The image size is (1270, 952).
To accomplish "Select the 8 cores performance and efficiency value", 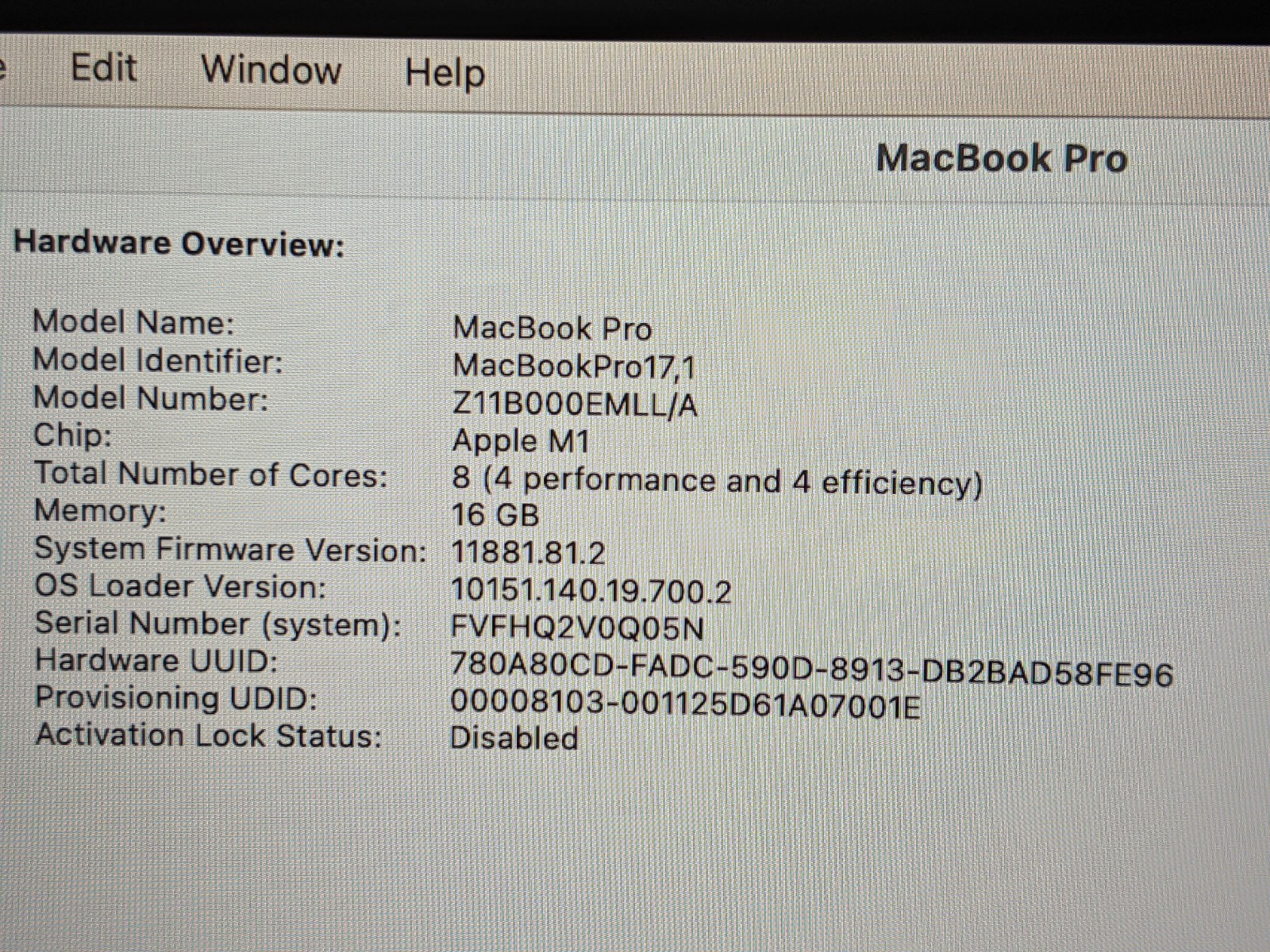I will [718, 481].
